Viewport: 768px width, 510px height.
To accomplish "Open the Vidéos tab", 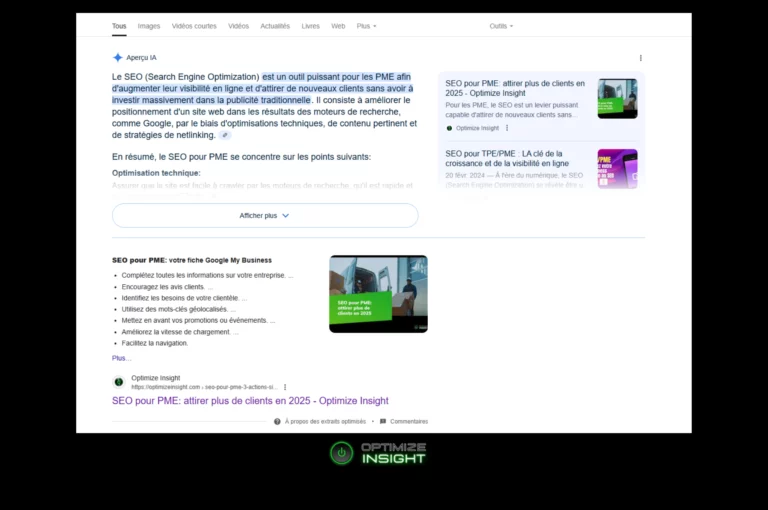I will coord(239,26).
